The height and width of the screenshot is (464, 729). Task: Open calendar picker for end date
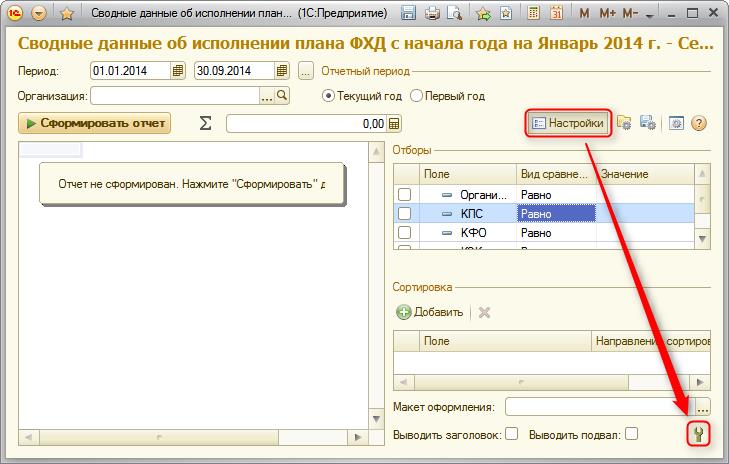tap(282, 71)
